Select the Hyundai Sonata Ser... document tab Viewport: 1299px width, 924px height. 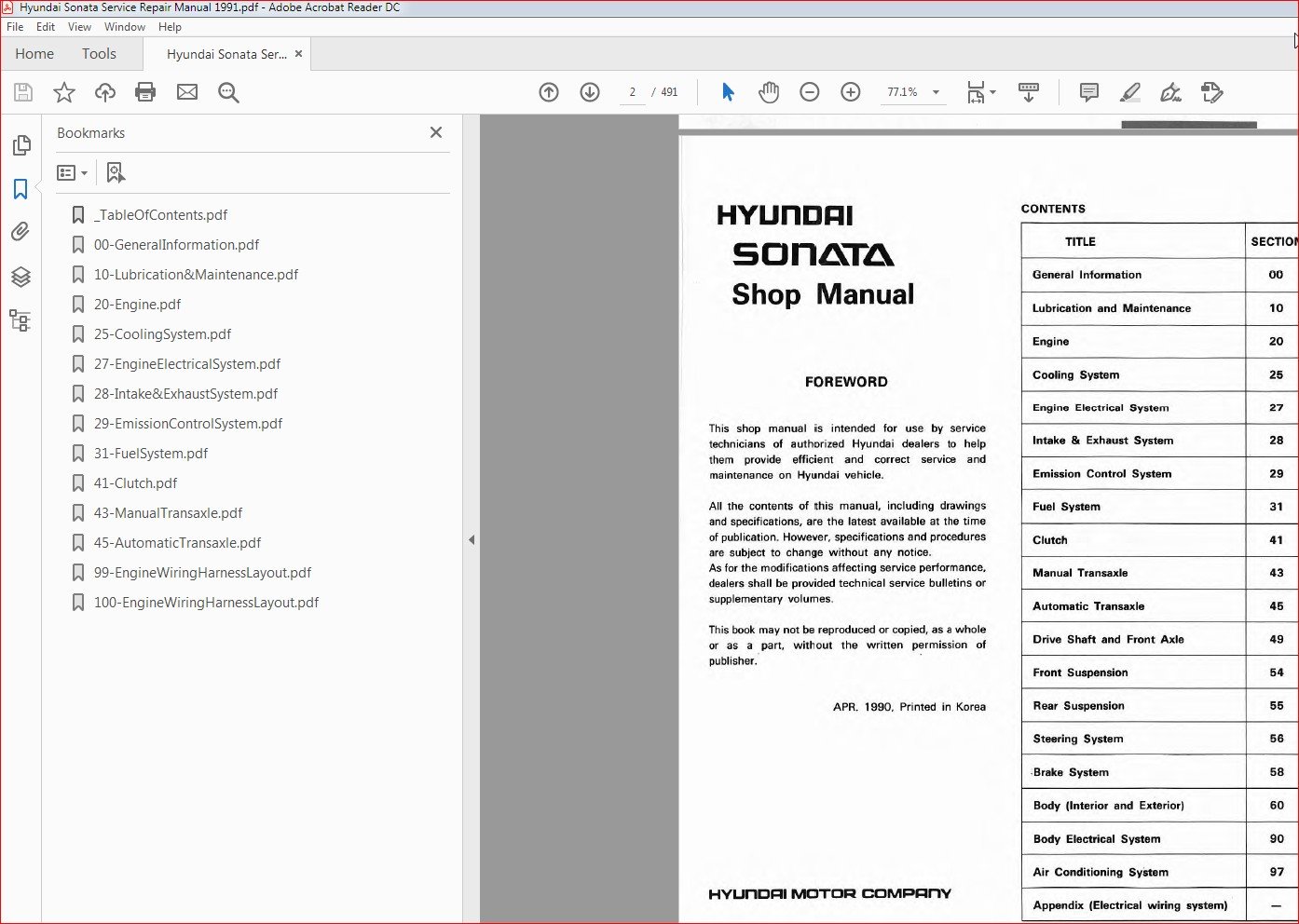(226, 54)
